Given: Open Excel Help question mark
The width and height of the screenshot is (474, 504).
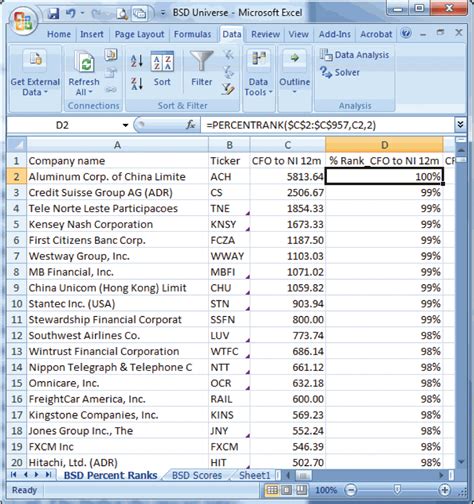Looking at the screenshot, I should pyautogui.click(x=406, y=33).
